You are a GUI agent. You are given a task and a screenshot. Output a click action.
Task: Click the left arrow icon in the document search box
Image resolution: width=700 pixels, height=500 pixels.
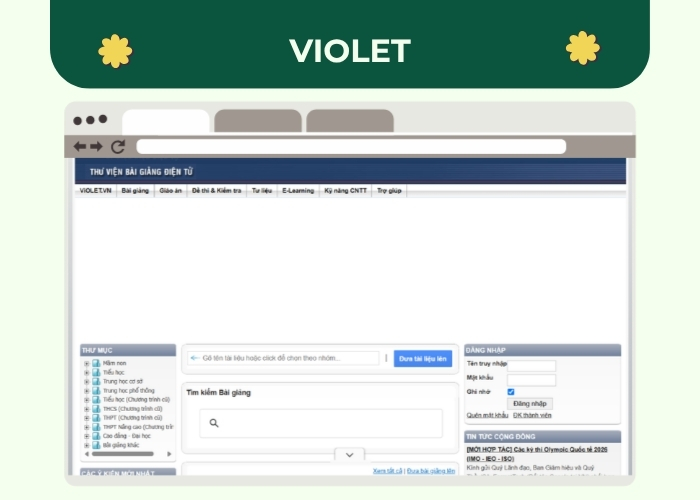click(x=194, y=358)
